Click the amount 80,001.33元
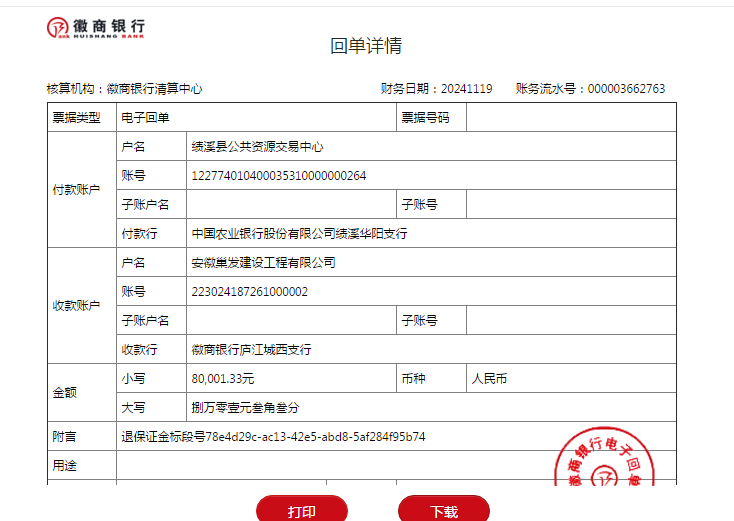 [x=223, y=379]
